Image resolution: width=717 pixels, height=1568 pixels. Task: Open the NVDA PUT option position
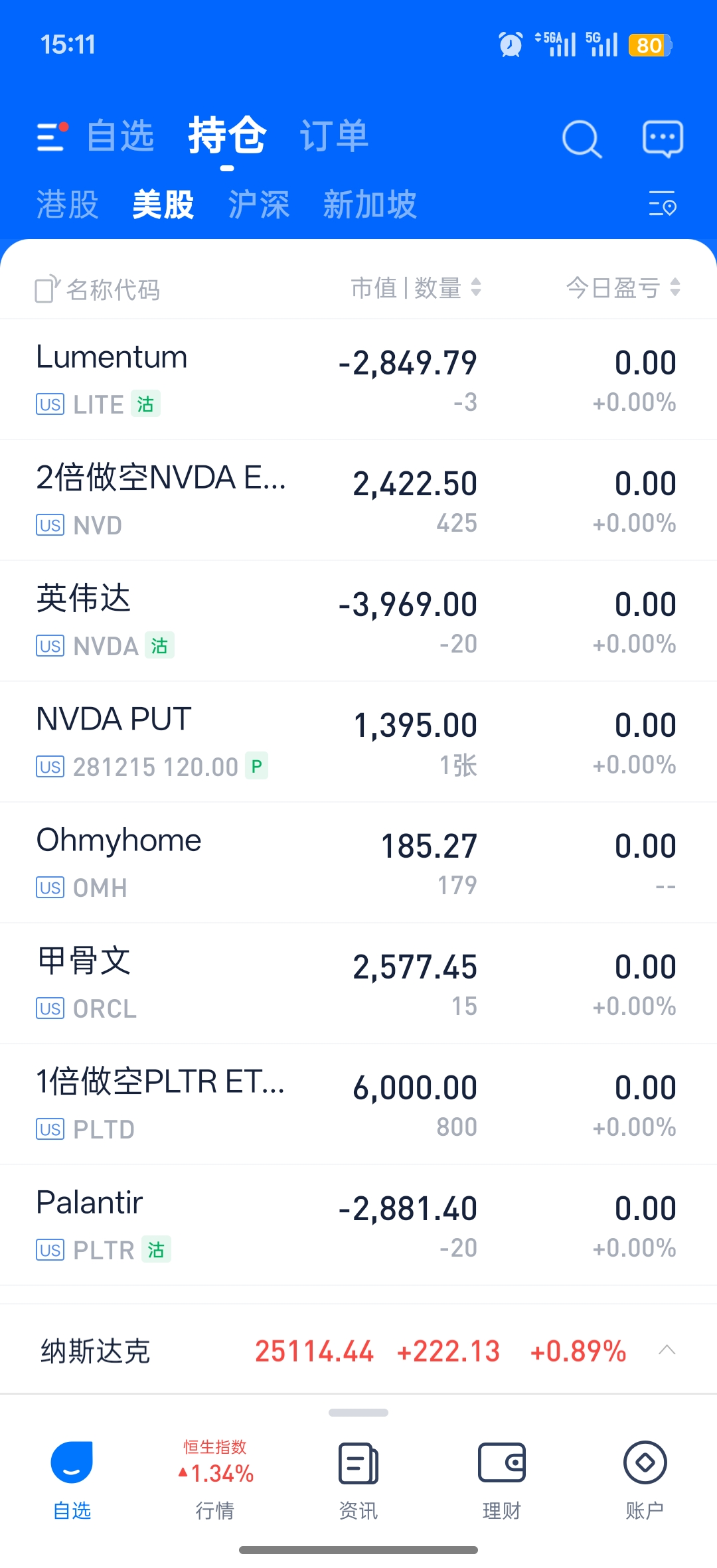click(x=358, y=742)
